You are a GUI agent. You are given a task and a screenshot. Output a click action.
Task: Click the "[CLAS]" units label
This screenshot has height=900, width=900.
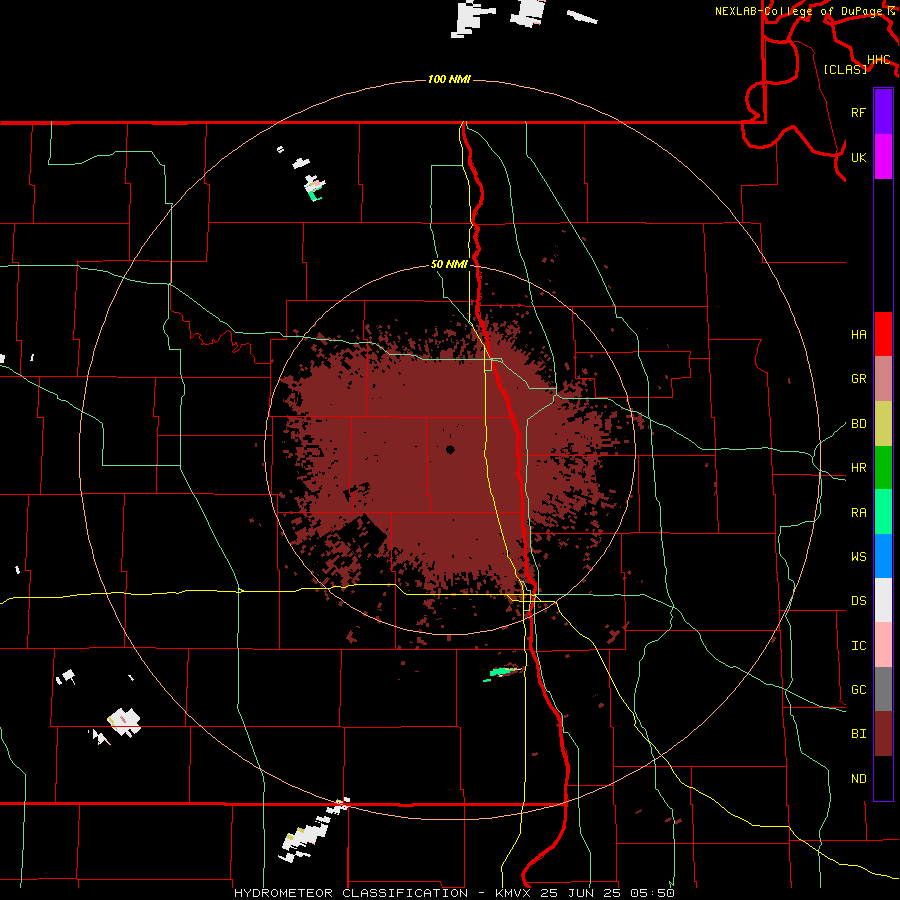pyautogui.click(x=845, y=69)
